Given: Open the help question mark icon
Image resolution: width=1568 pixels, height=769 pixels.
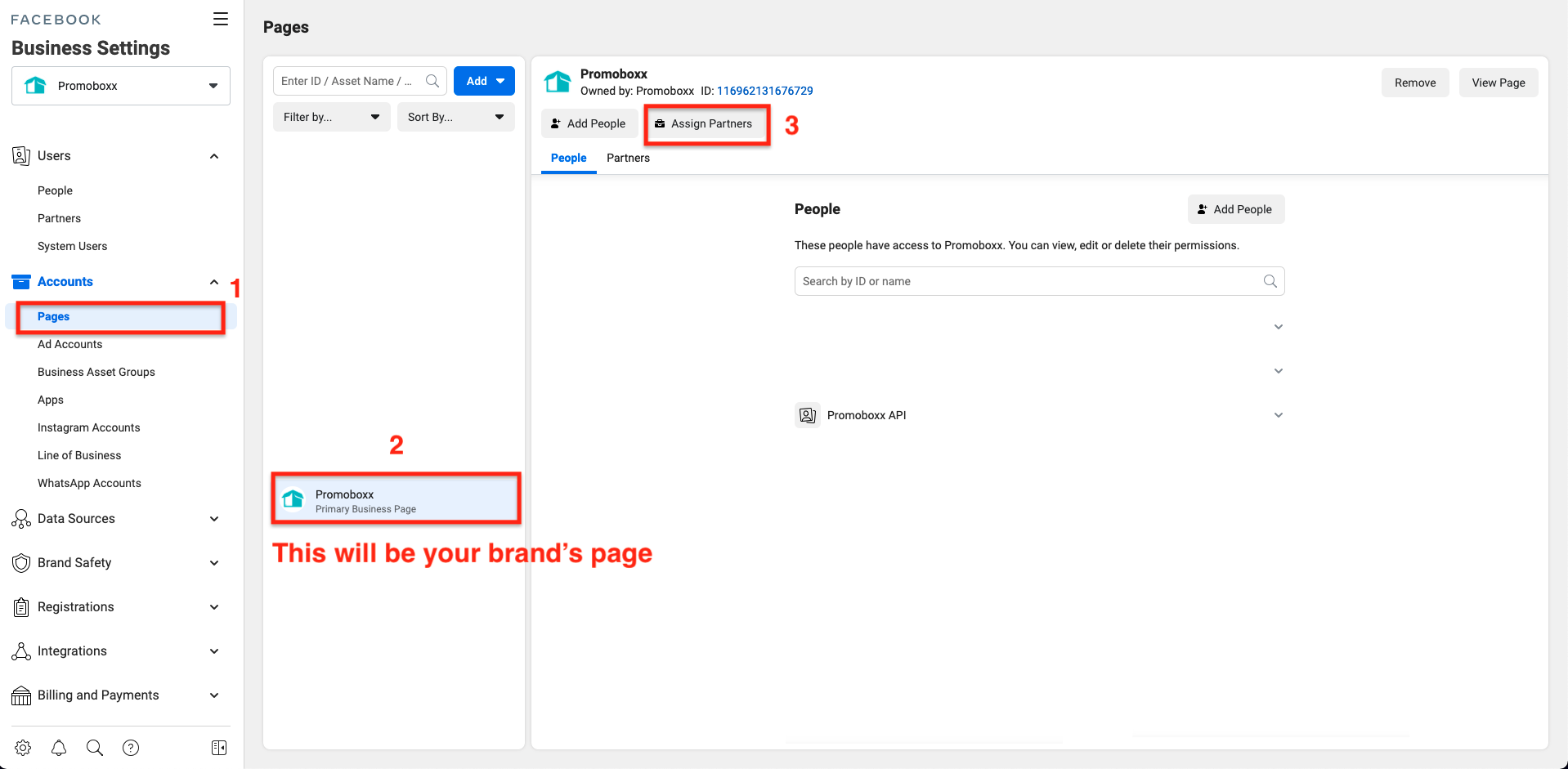Looking at the screenshot, I should [x=131, y=748].
